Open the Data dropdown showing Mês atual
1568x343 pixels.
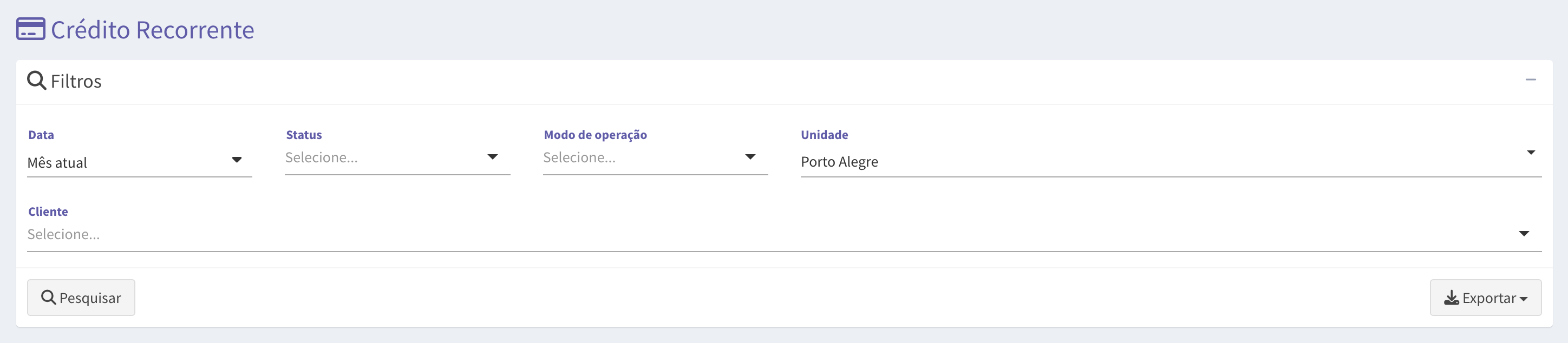point(139,162)
